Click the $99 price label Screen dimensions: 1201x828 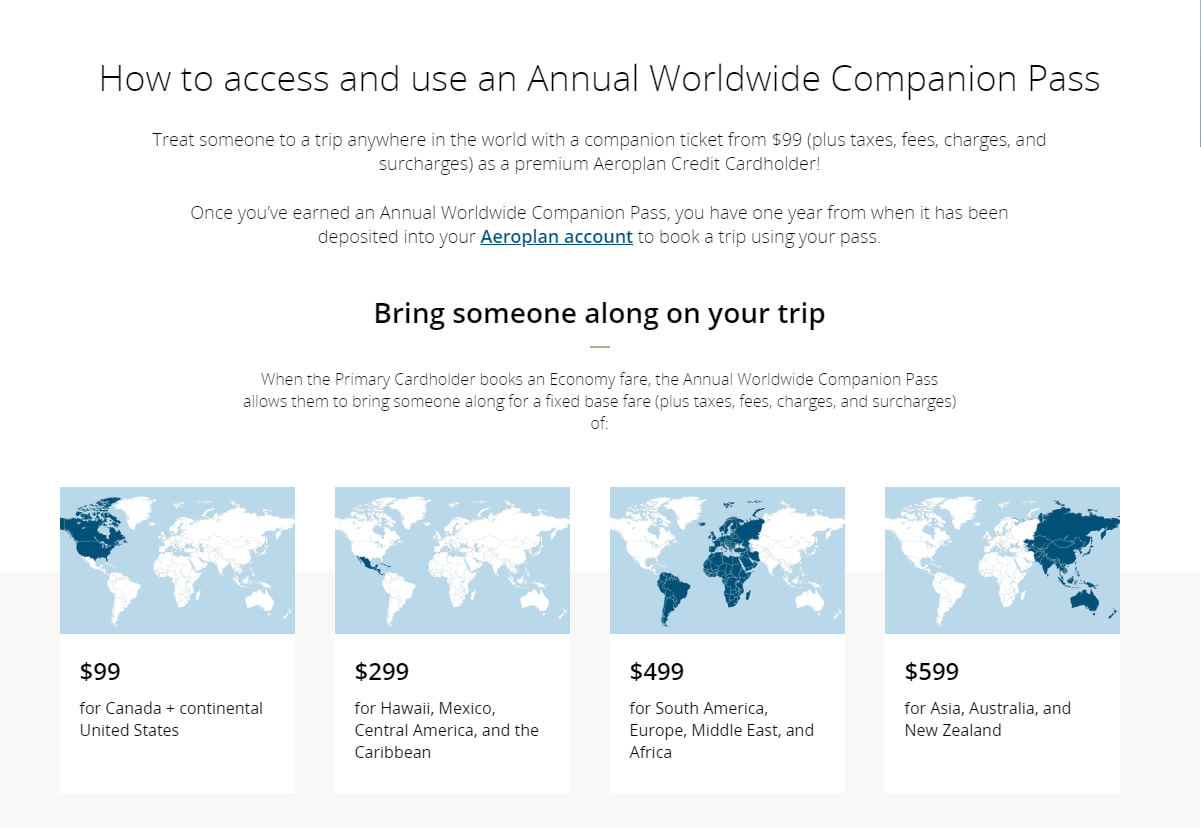[x=100, y=671]
